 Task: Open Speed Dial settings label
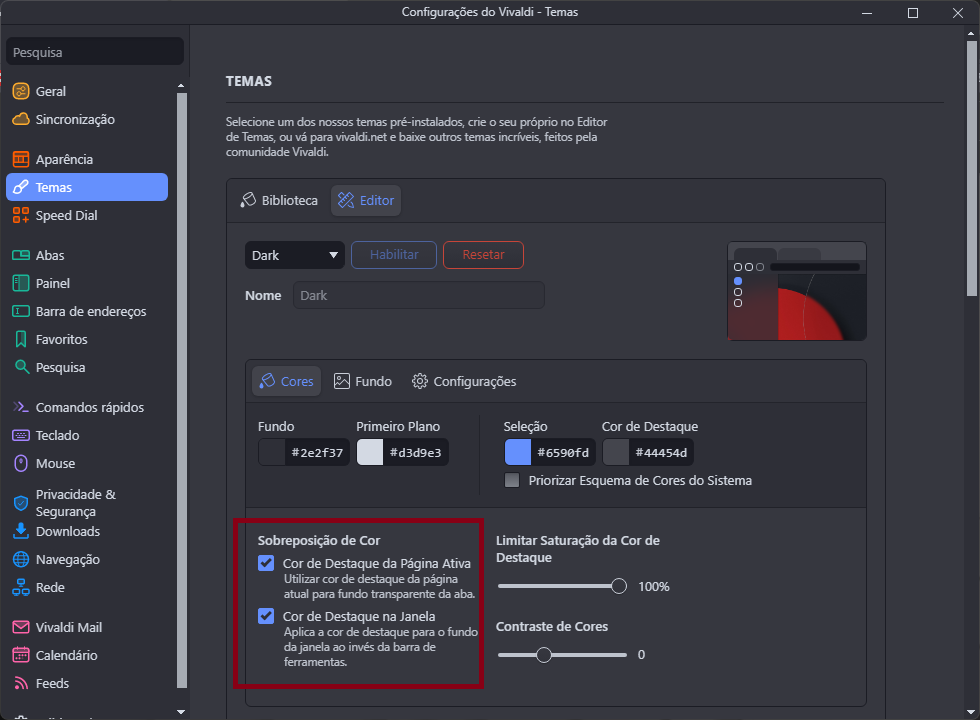(66, 216)
